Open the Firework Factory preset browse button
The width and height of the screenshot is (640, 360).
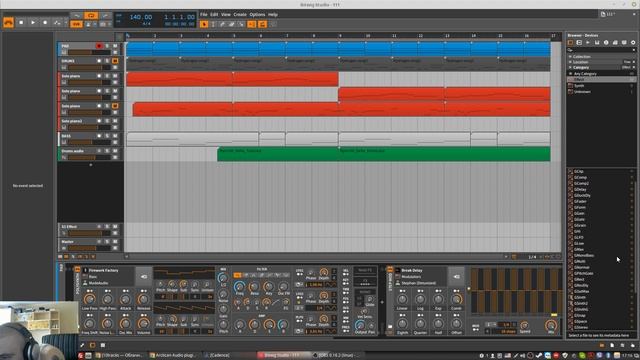pos(144,277)
